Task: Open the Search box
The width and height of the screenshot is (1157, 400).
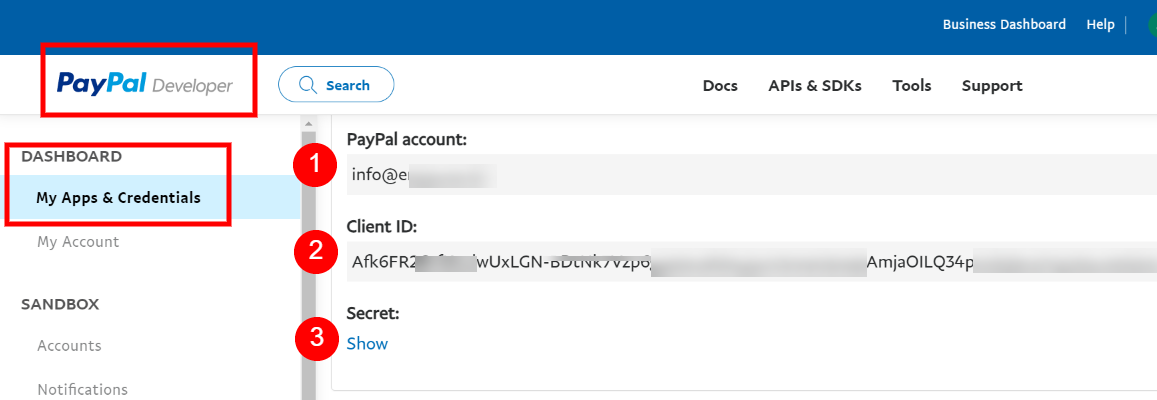Action: 336,85
